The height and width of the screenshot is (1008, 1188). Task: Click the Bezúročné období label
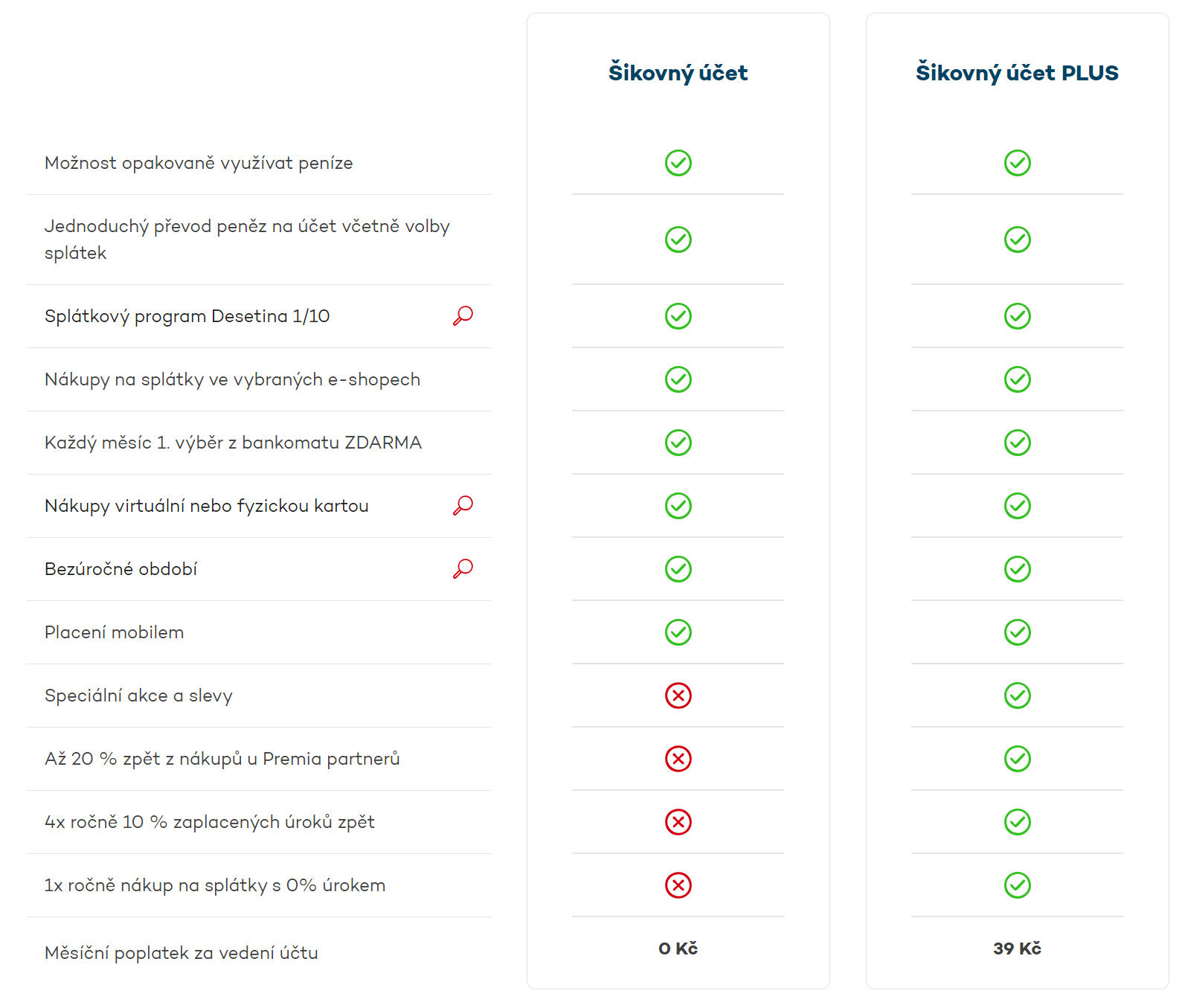click(x=121, y=569)
